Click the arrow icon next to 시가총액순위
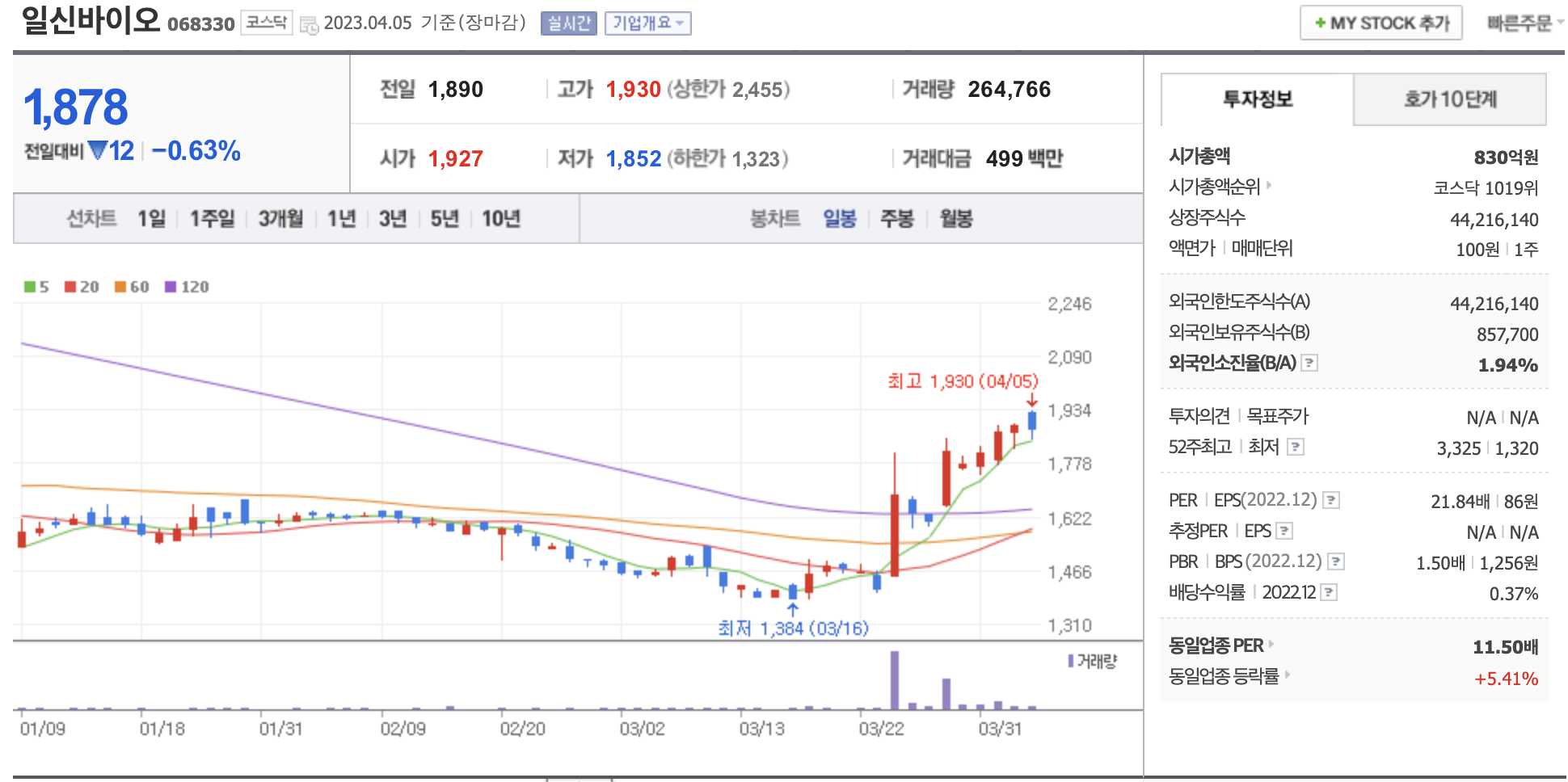 click(x=1269, y=186)
